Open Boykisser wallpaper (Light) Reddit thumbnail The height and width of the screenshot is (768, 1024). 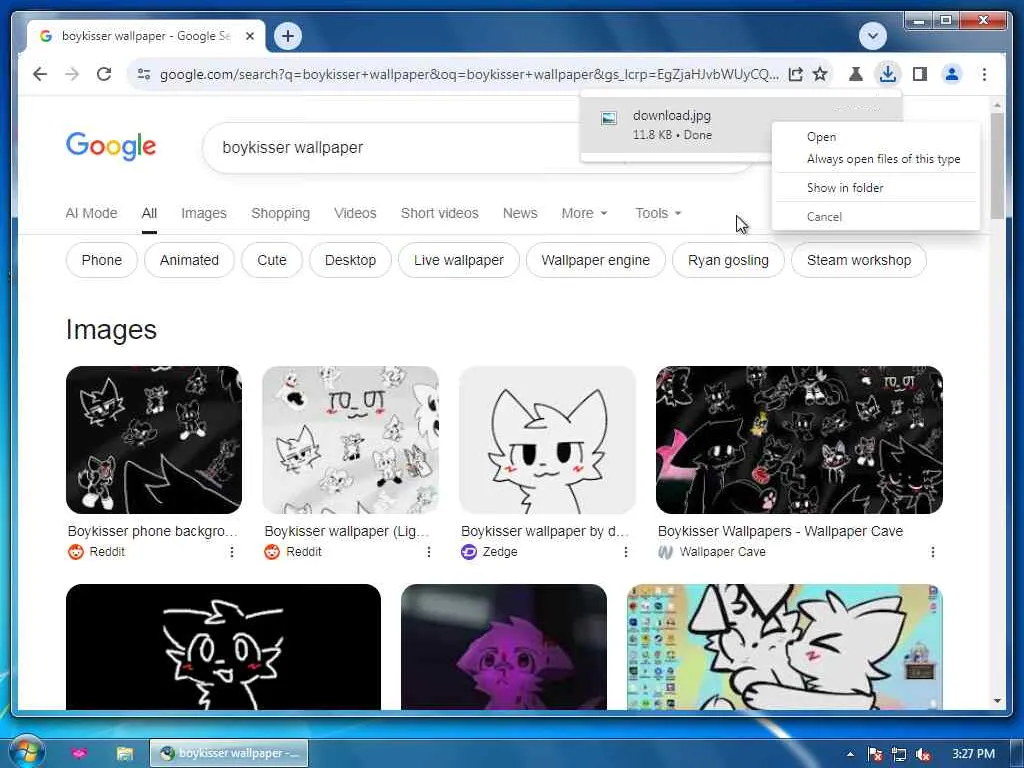tap(351, 440)
